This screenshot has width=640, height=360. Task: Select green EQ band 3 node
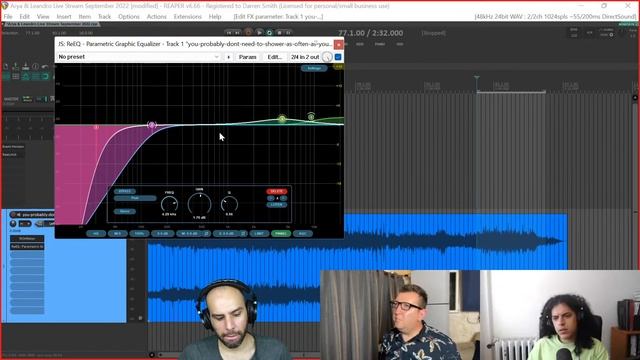click(x=282, y=119)
